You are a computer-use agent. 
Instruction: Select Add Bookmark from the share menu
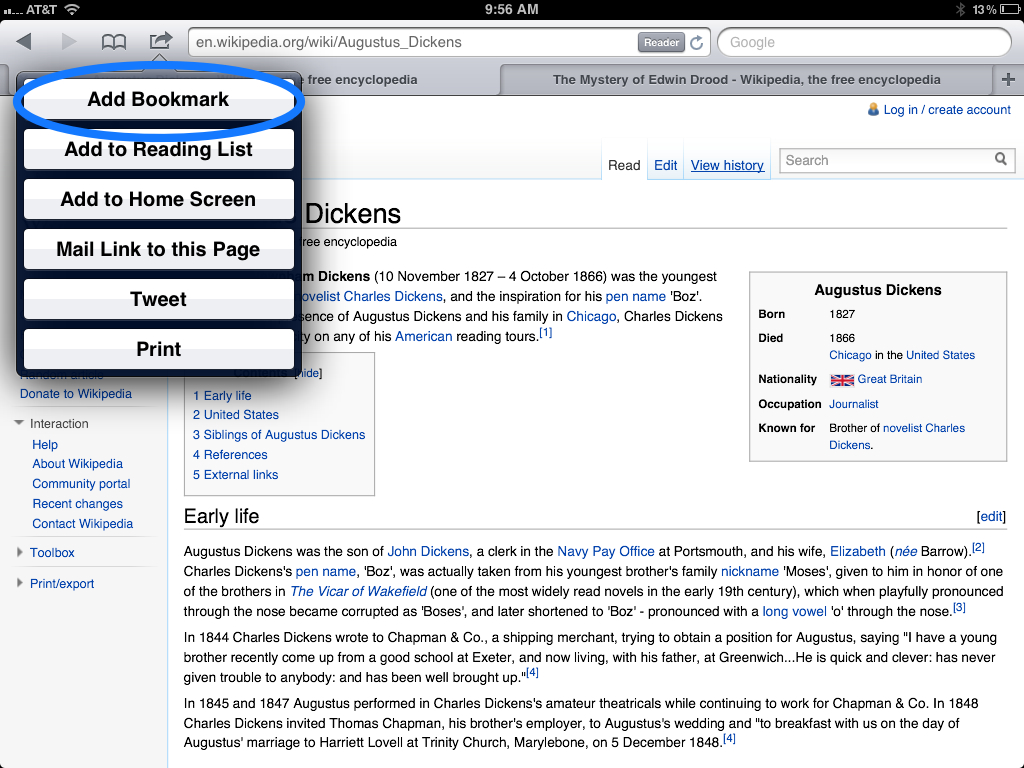[x=158, y=99]
